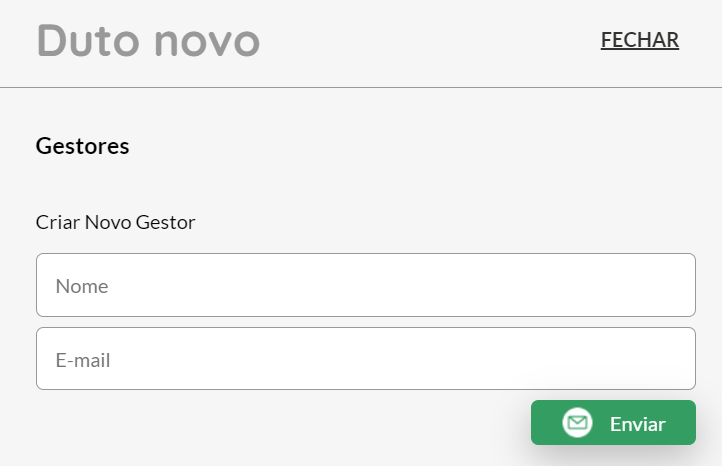This screenshot has height=466, width=722.
Task: Click the word 'Gestor' in the form label
Action: tap(165, 222)
